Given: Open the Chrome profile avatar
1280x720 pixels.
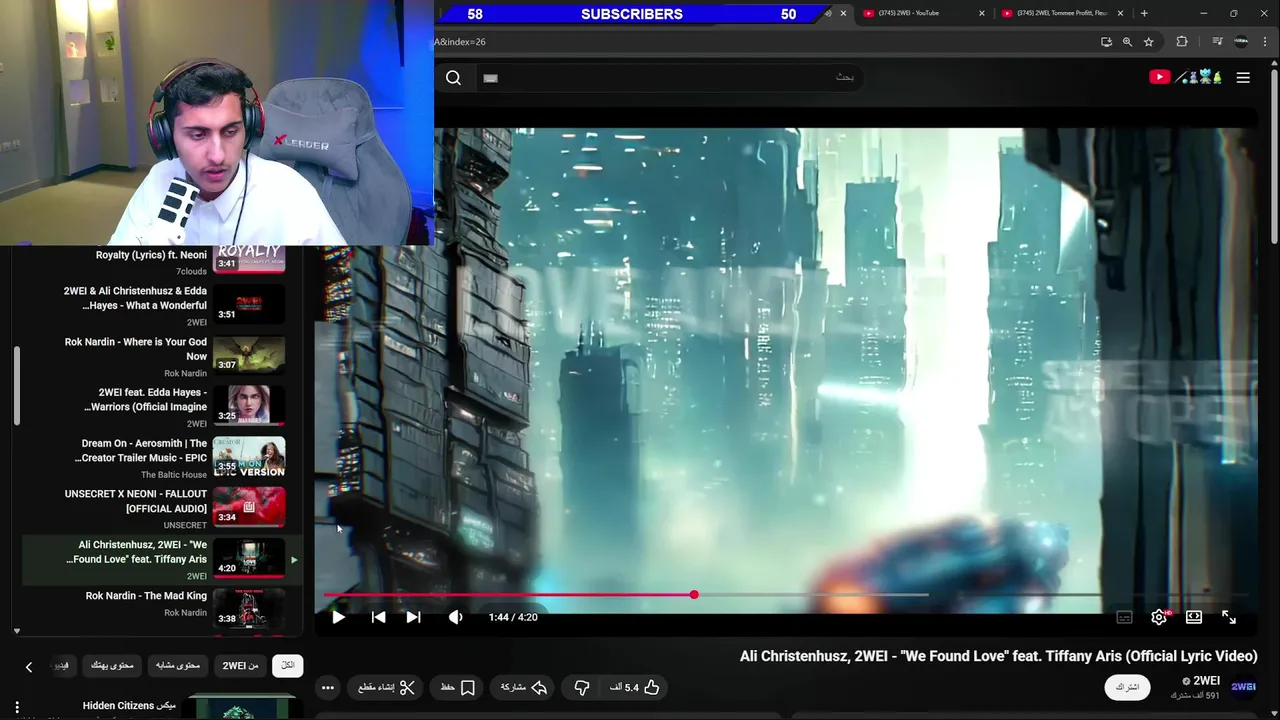Looking at the screenshot, I should [x=1241, y=42].
